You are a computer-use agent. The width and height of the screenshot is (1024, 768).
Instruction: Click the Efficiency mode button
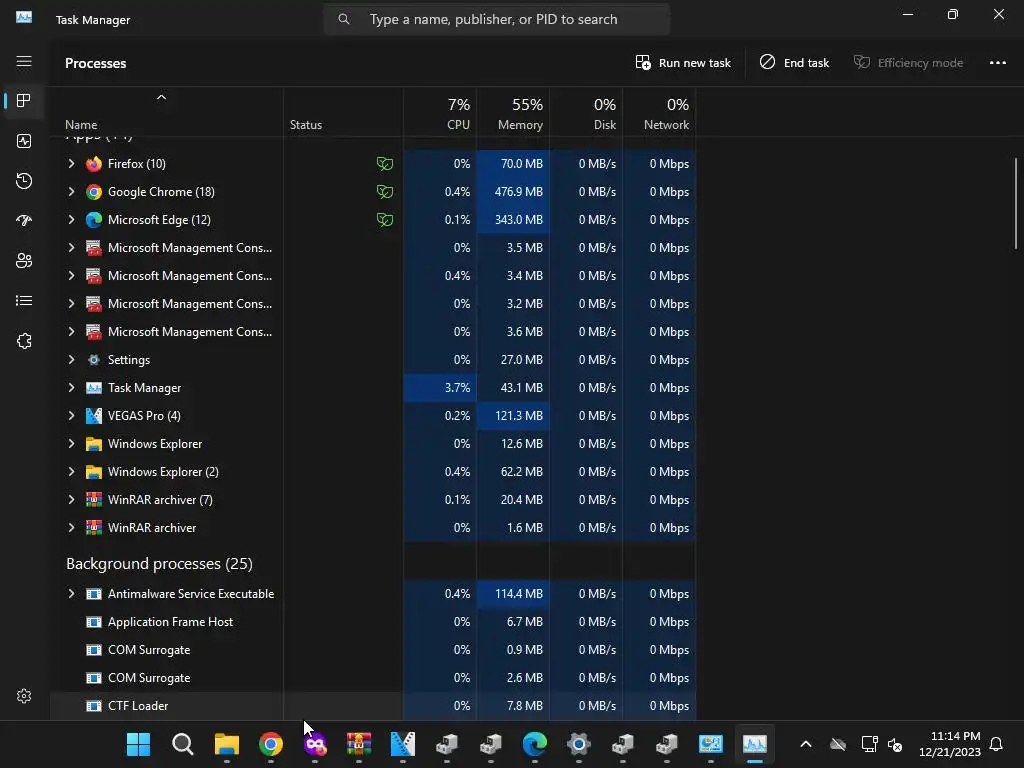[x=908, y=63]
